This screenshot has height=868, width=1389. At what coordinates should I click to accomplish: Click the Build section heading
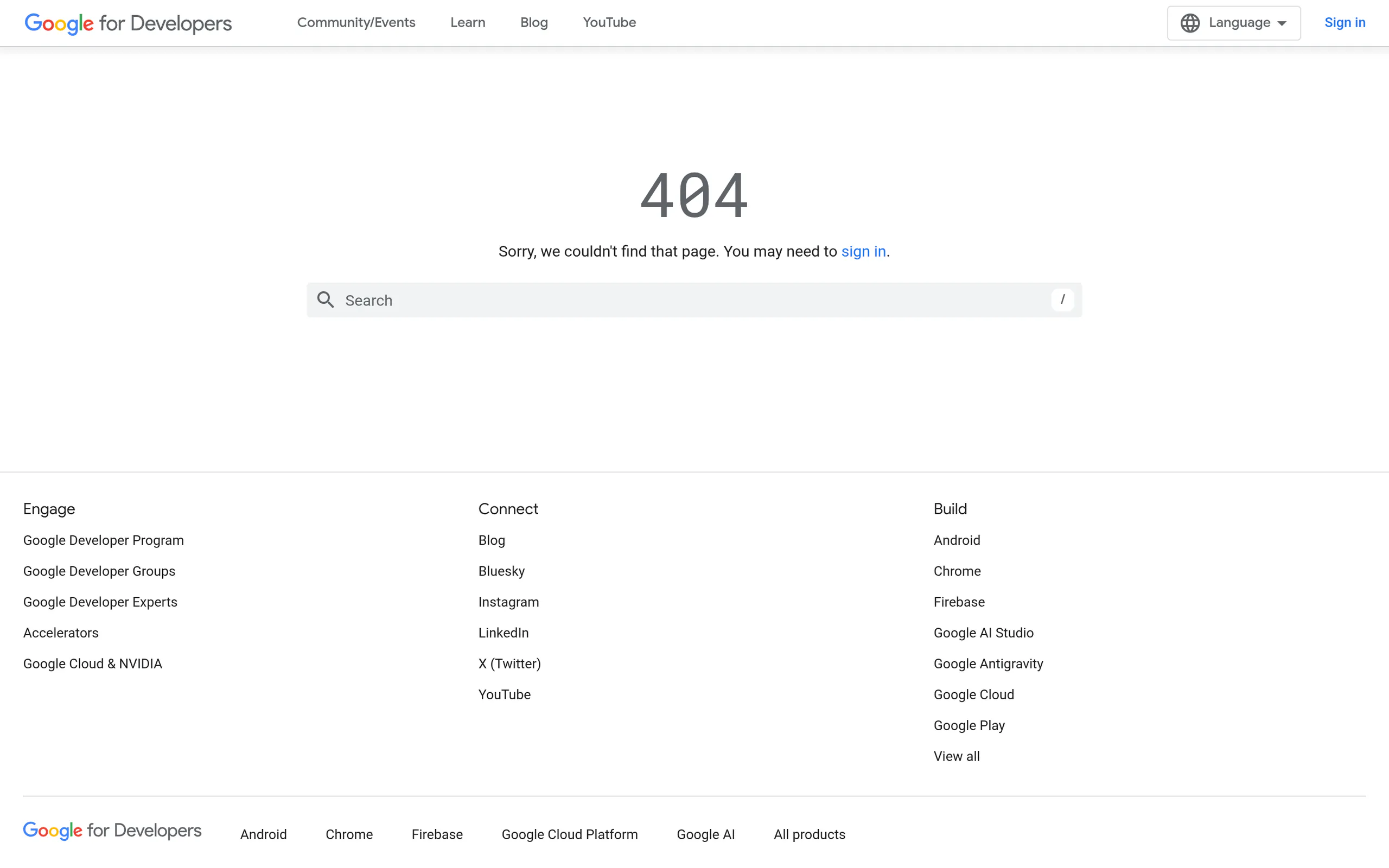(x=950, y=509)
